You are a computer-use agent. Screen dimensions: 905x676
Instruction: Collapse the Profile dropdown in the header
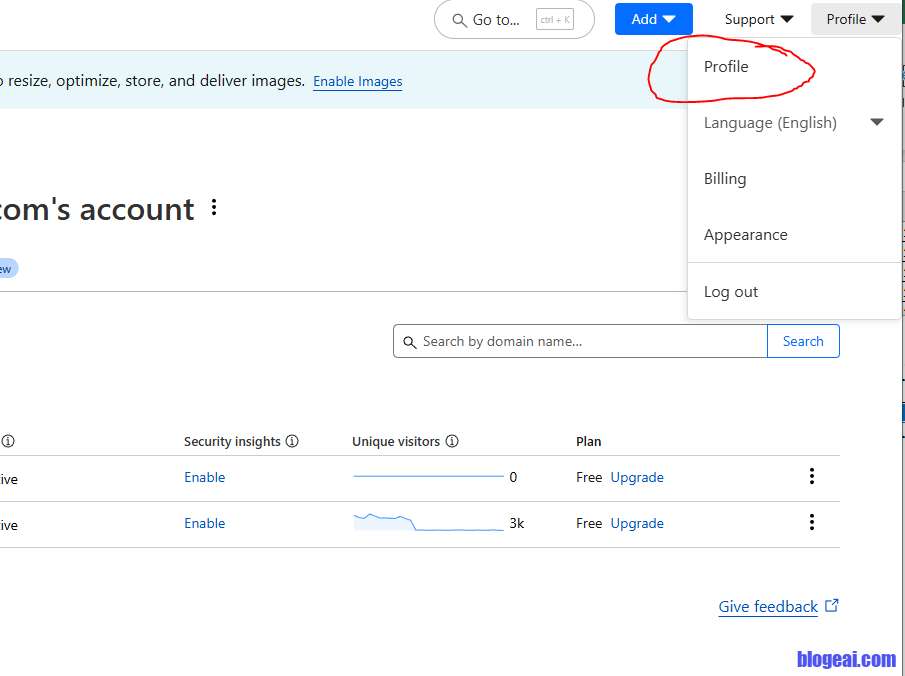(855, 19)
